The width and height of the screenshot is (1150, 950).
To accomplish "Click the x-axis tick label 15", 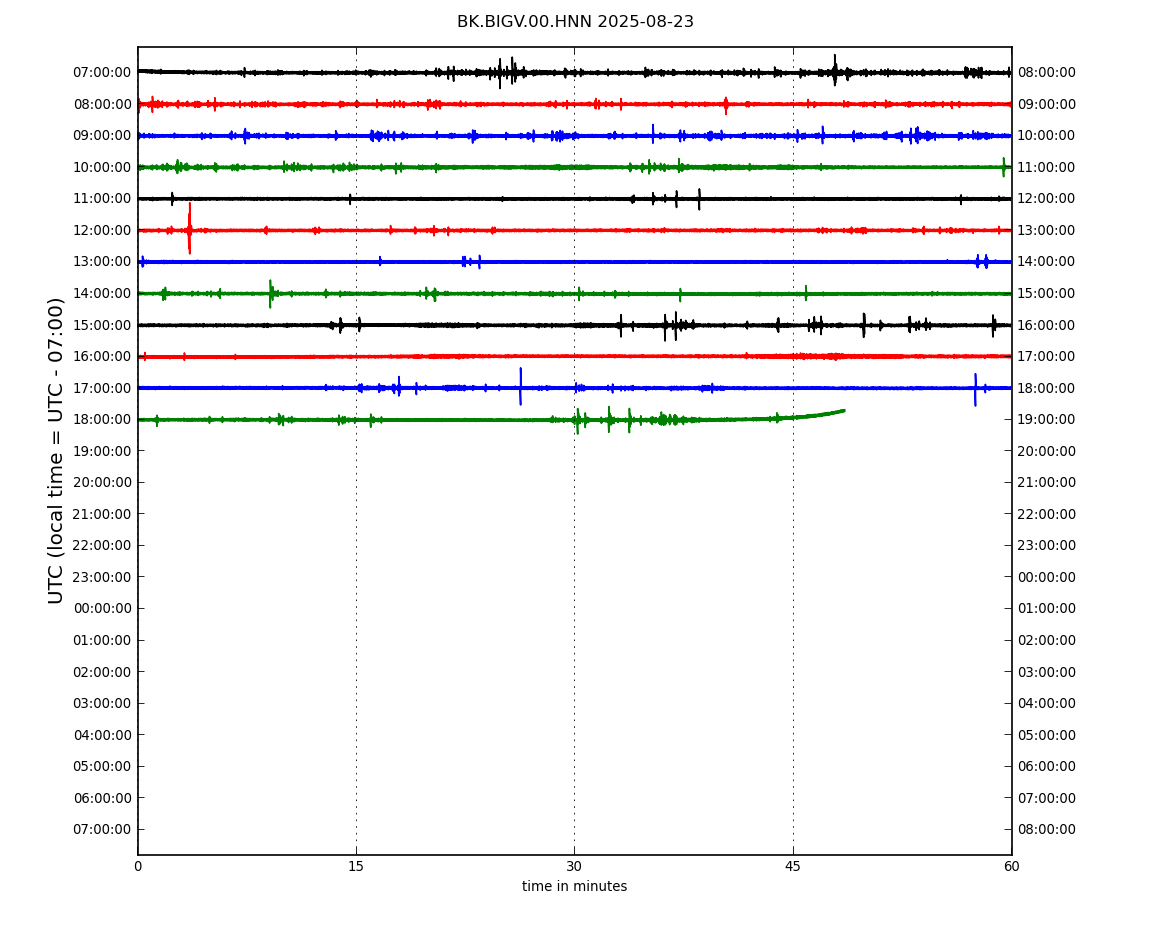I will 356,866.
